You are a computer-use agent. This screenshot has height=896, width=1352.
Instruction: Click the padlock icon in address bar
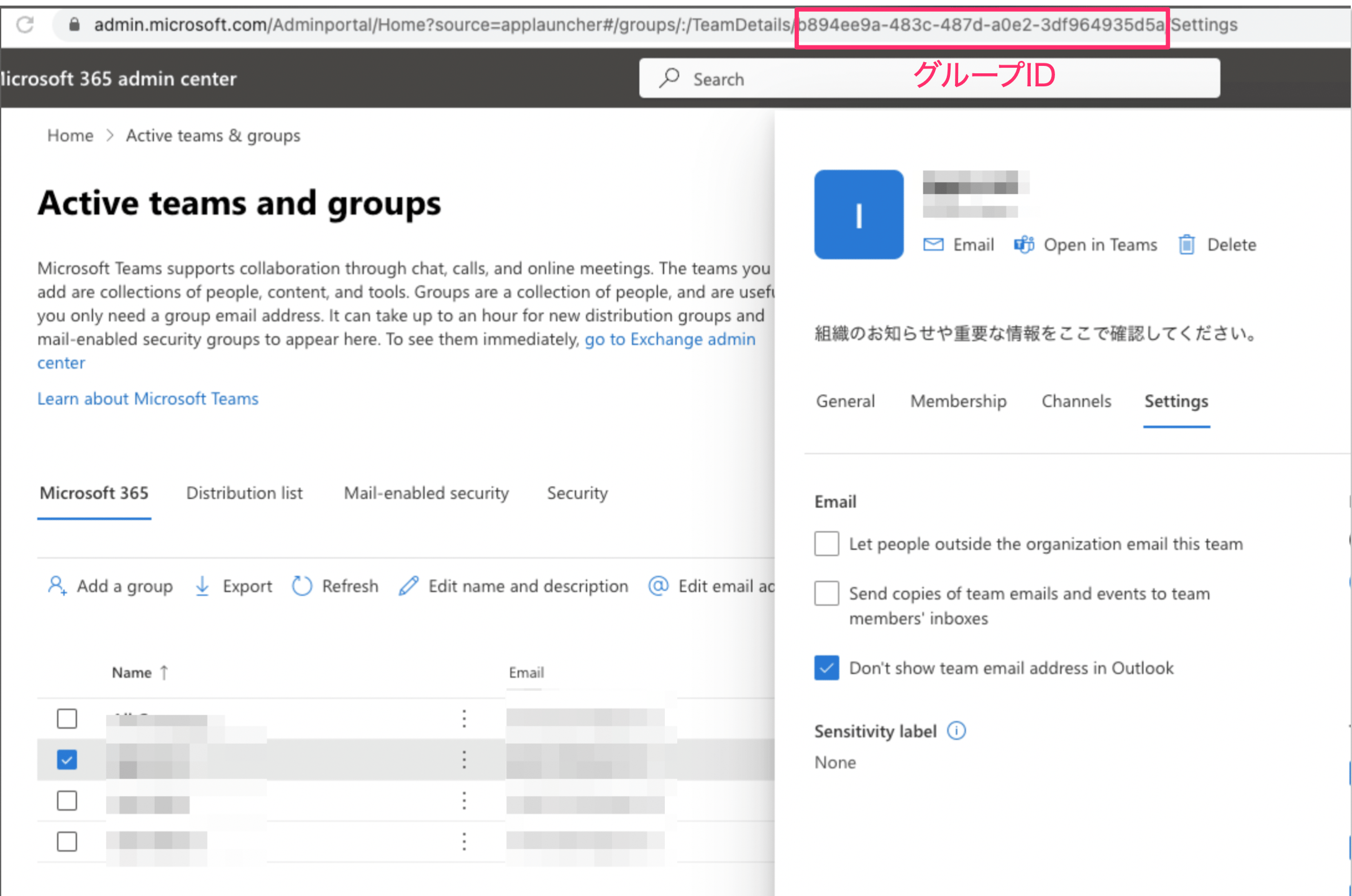click(x=74, y=25)
